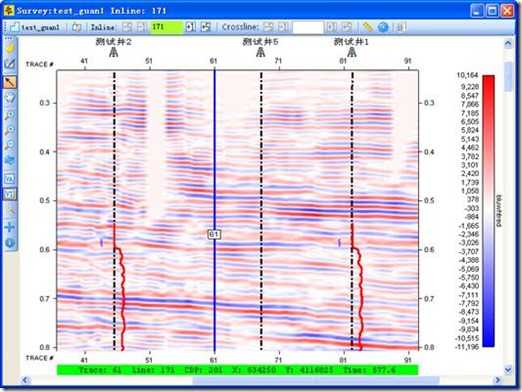Open the blue info button in sidebar
This screenshot has height=392, width=522.
click(10, 243)
